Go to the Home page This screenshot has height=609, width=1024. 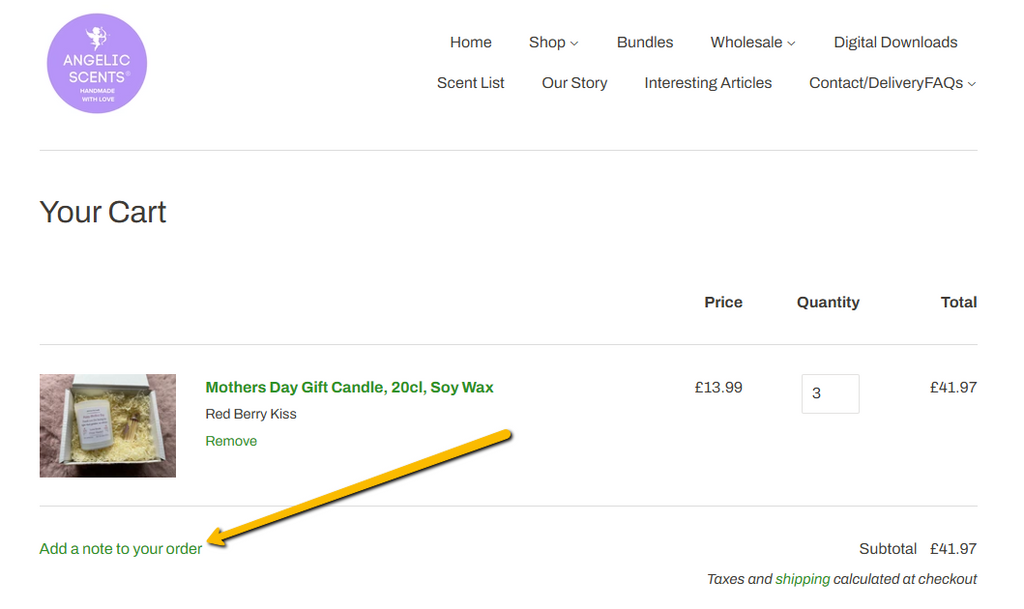(470, 42)
